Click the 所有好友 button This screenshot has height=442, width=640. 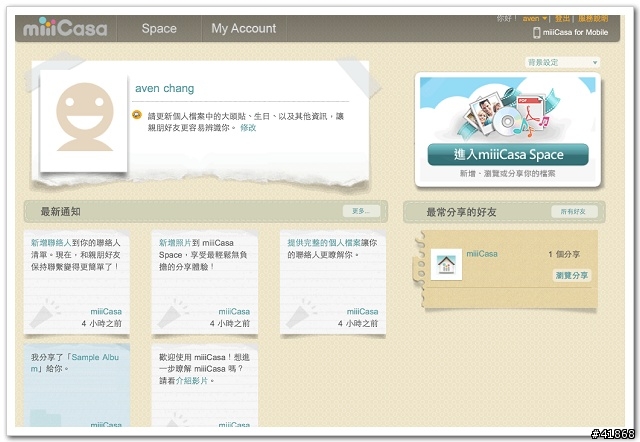573,211
